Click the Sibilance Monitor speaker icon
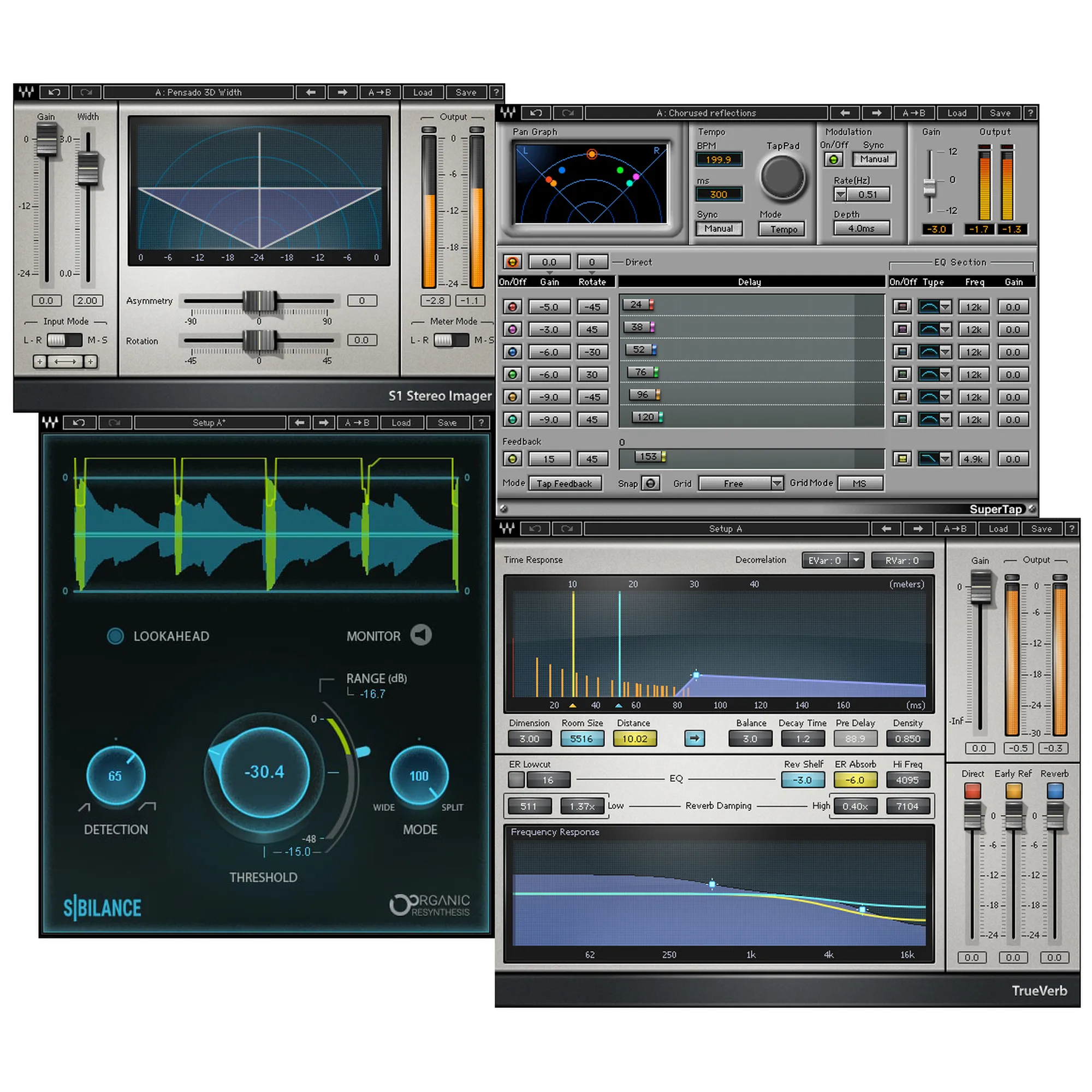This screenshot has width=1092, height=1092. (x=421, y=635)
